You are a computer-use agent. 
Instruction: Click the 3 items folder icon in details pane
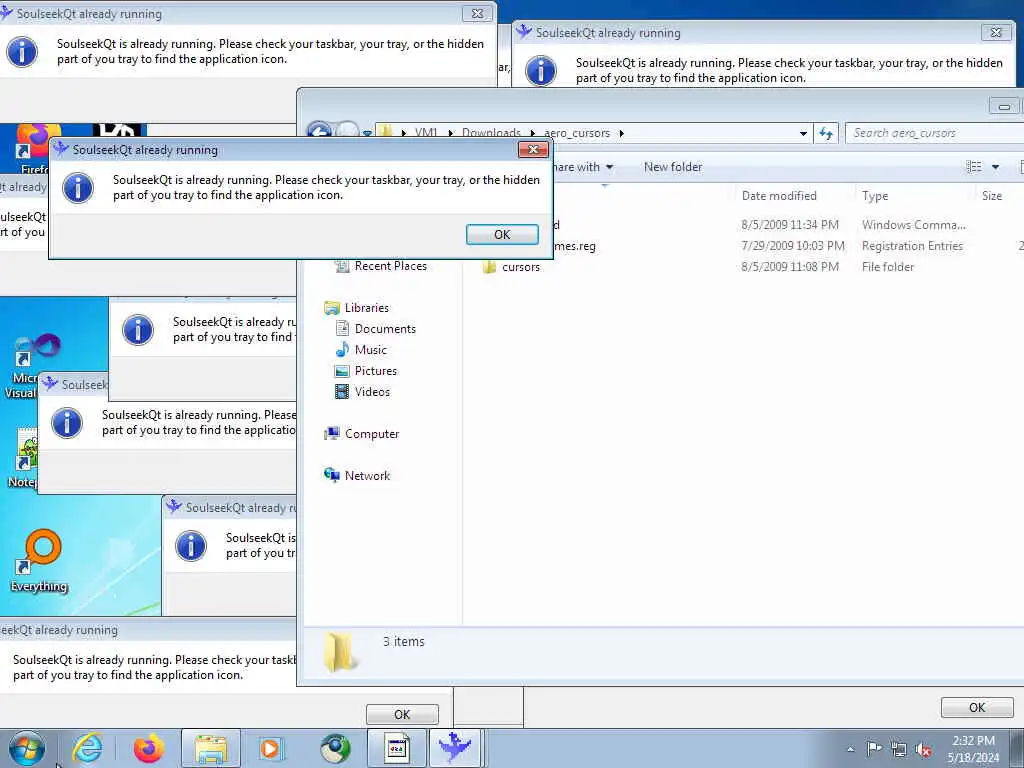[x=340, y=652]
